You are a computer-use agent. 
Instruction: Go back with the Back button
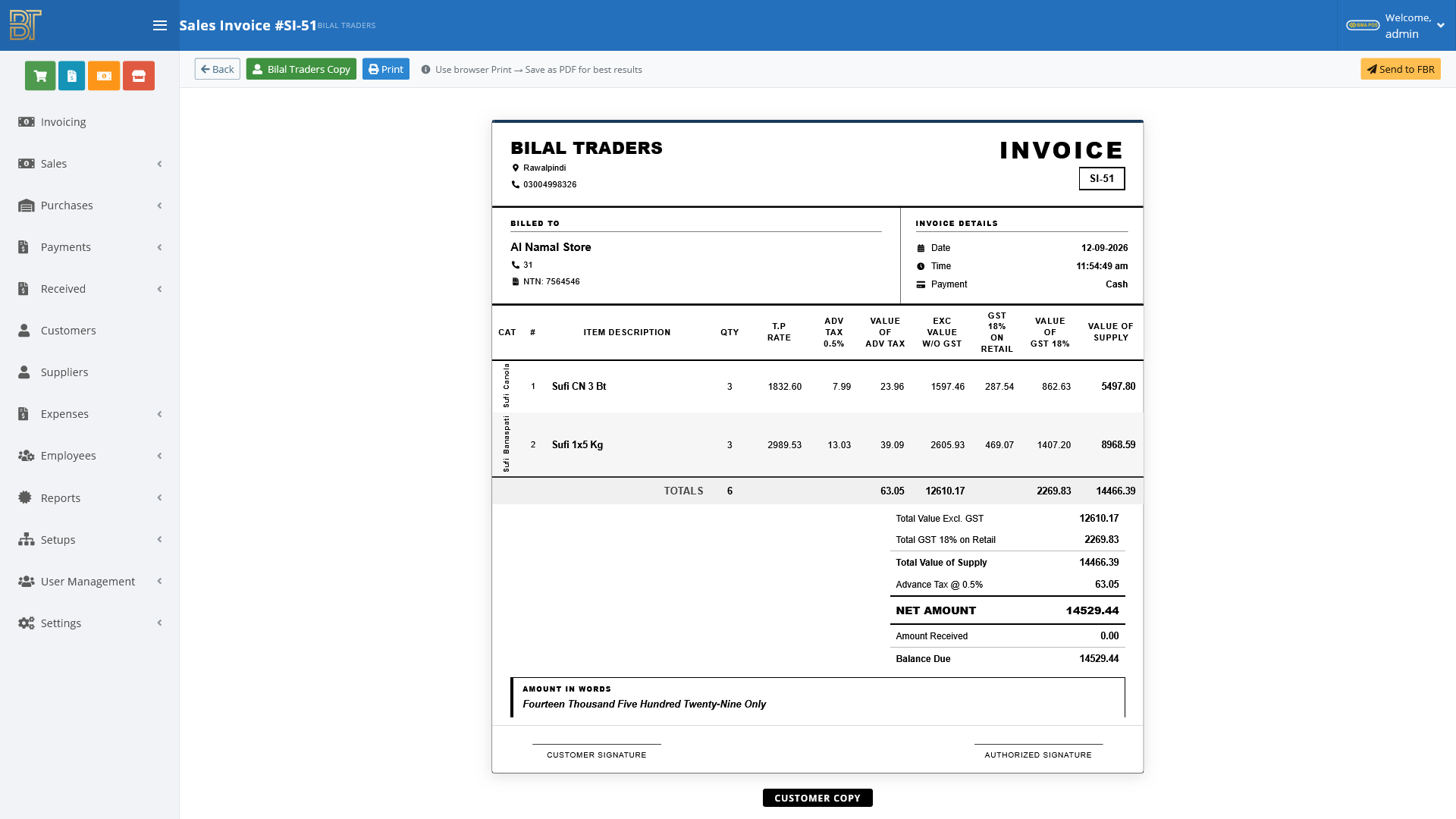218,69
